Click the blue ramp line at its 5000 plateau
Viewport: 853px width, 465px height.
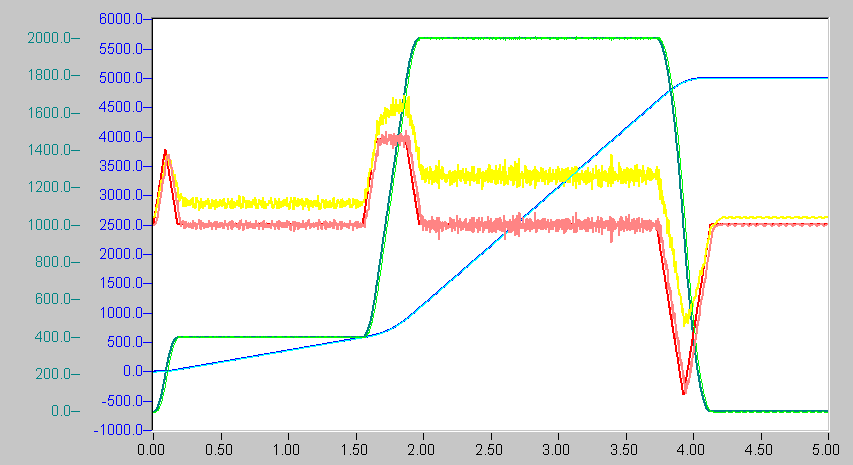tap(762, 78)
